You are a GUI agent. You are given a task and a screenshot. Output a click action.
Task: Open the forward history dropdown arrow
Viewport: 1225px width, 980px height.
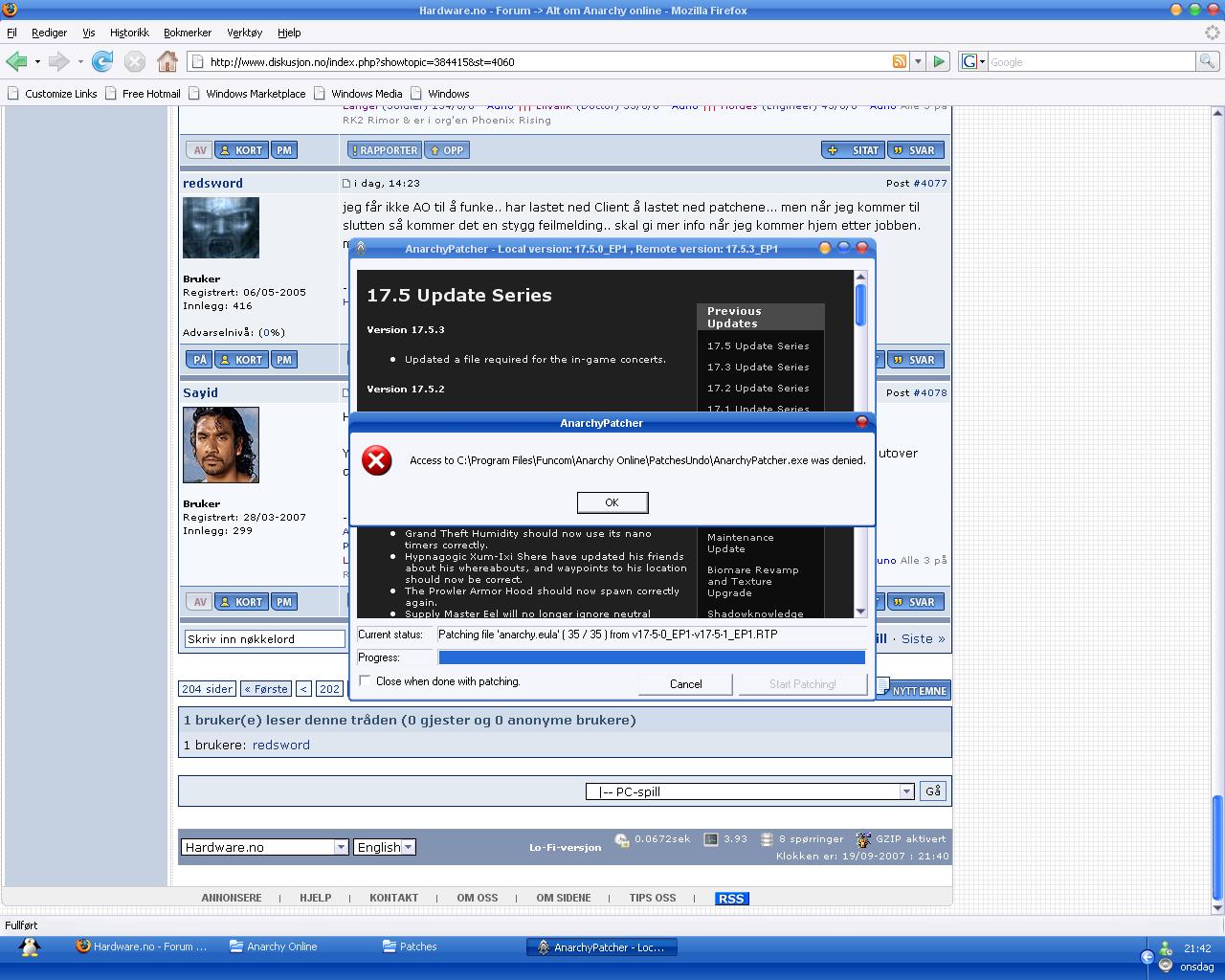click(80, 61)
